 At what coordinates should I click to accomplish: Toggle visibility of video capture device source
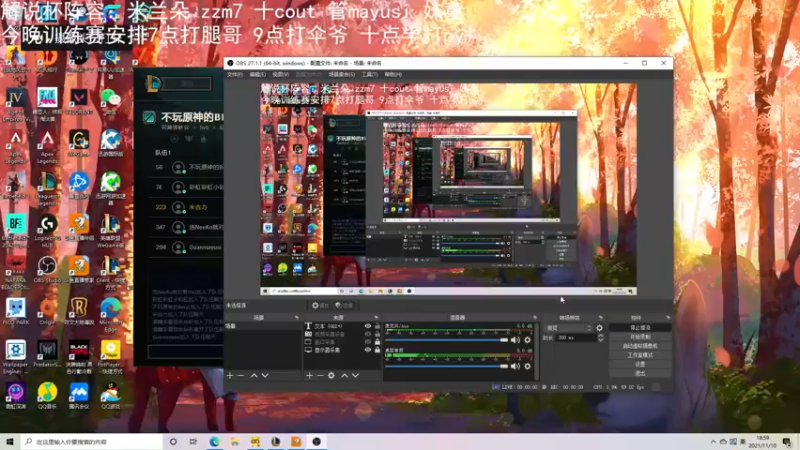367,334
